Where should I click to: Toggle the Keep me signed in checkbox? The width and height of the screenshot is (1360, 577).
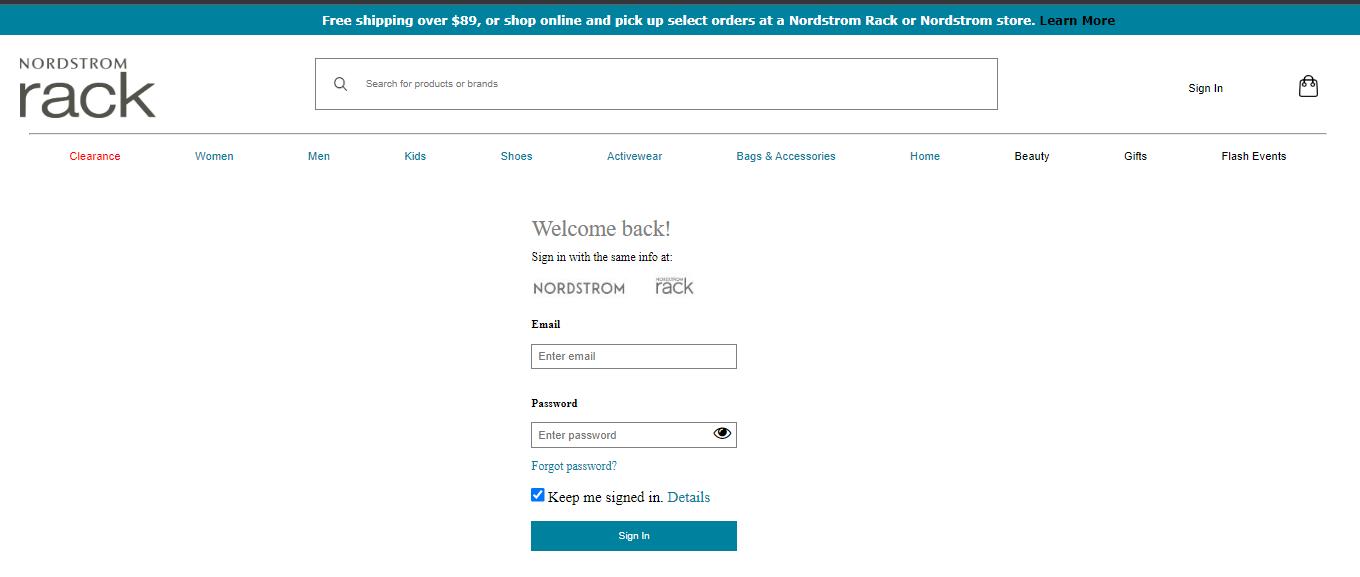[538, 494]
